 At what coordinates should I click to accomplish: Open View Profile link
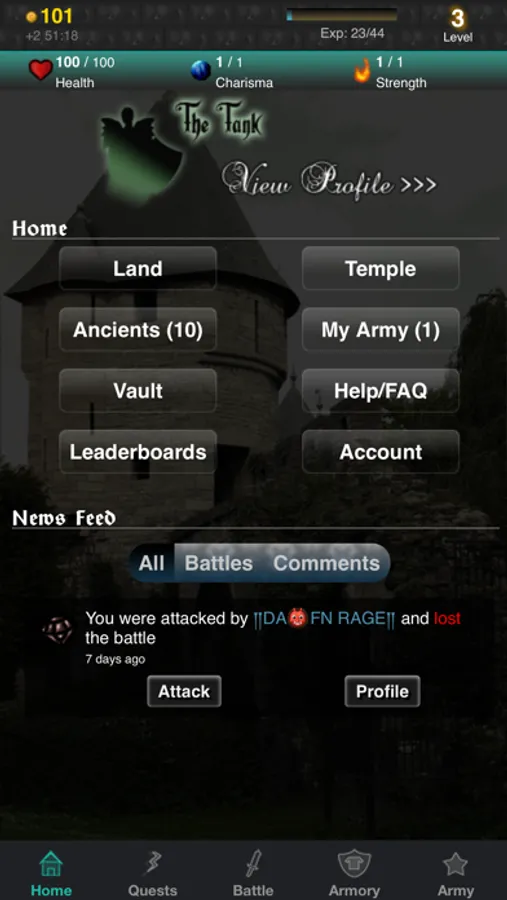(329, 181)
